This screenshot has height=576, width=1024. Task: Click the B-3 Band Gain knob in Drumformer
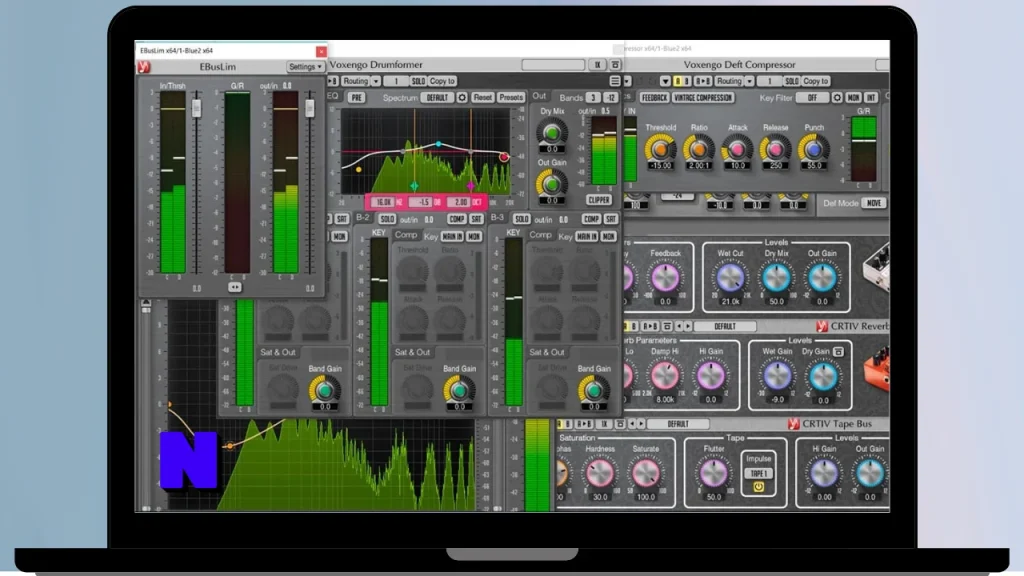pyautogui.click(x=594, y=389)
